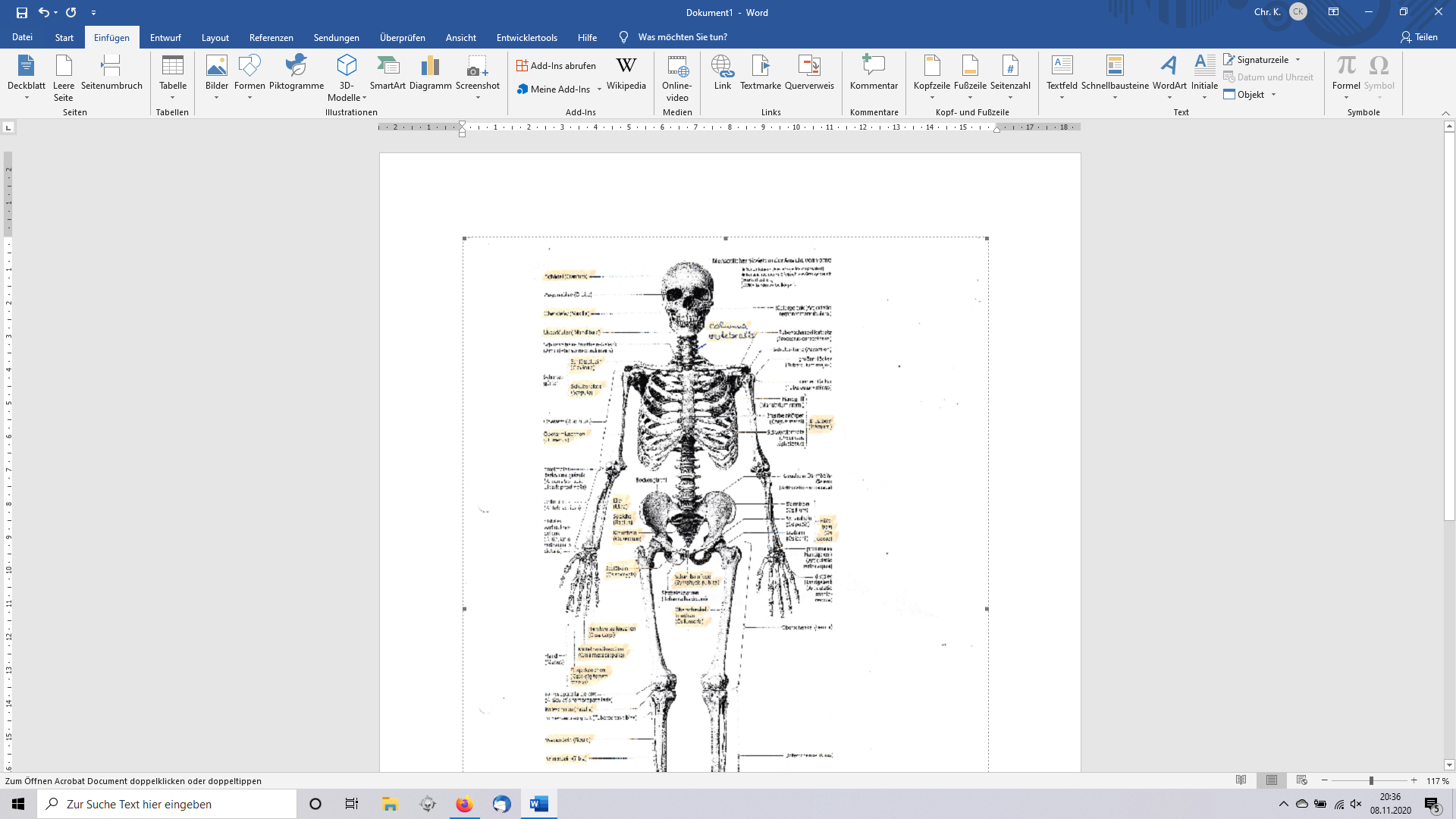
Task: Click the Diagramm chart icon
Action: click(430, 72)
